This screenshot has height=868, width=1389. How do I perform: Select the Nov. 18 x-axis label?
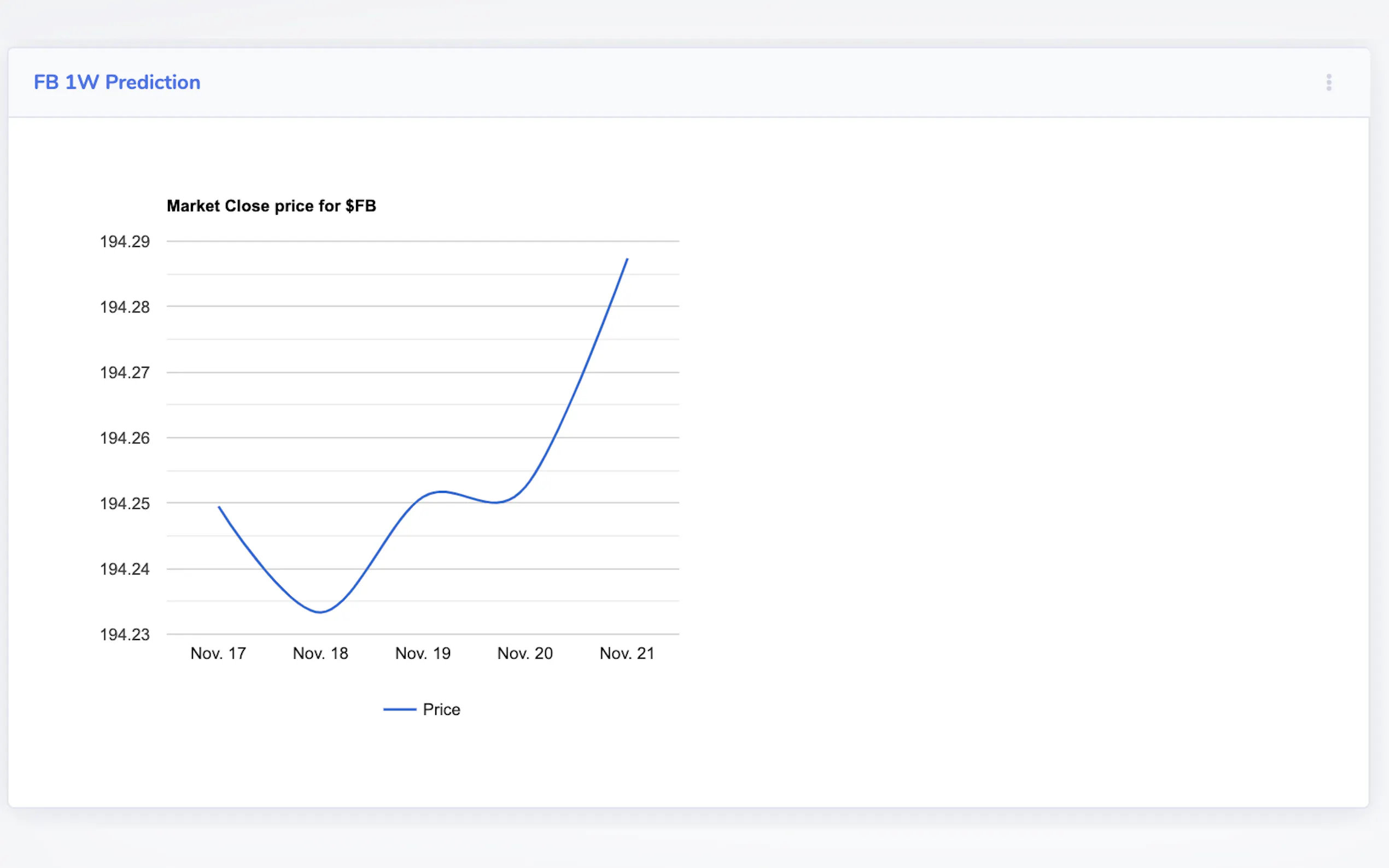pyautogui.click(x=320, y=653)
